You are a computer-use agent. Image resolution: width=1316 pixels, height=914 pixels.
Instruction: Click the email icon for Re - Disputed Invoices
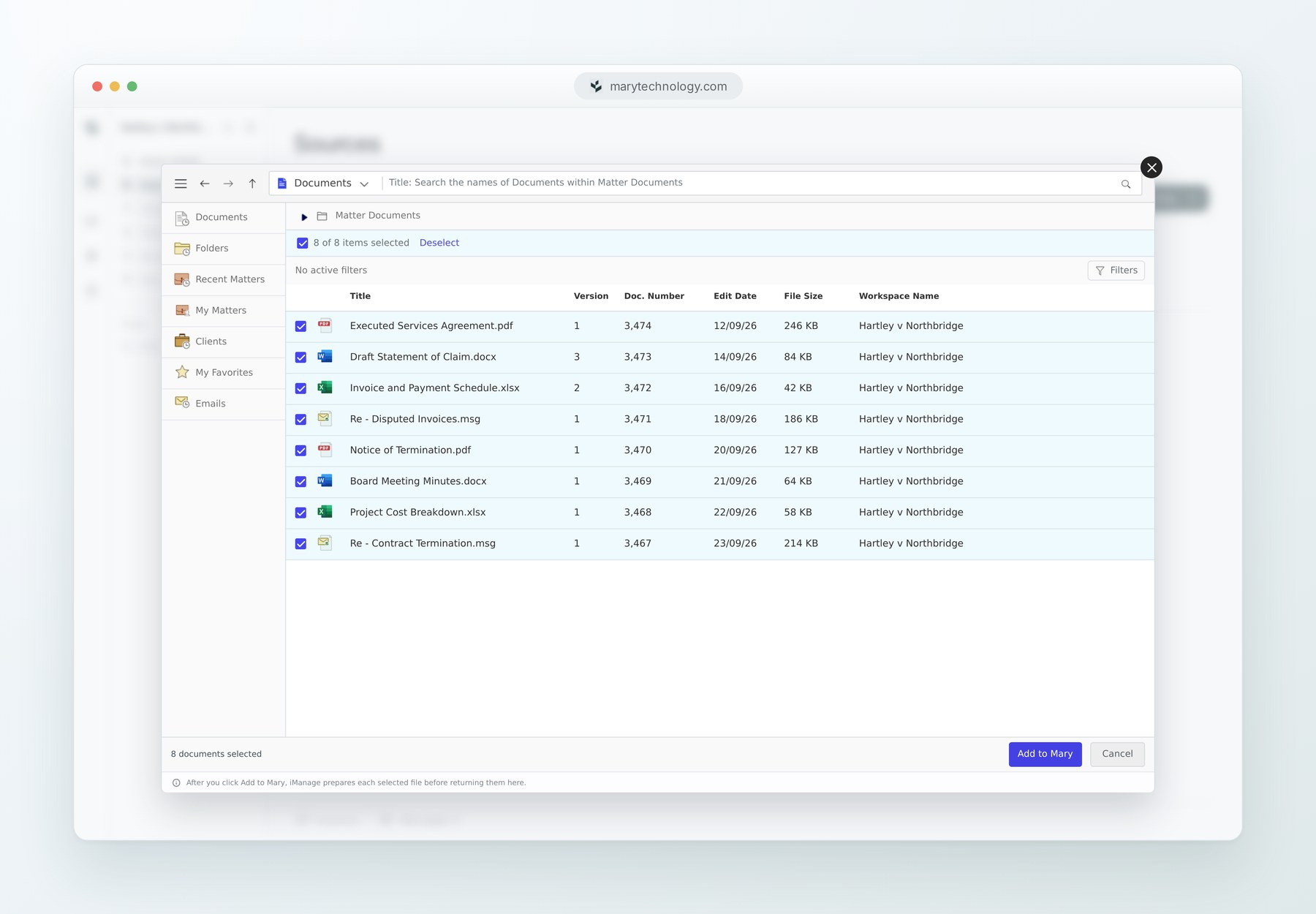click(x=325, y=419)
